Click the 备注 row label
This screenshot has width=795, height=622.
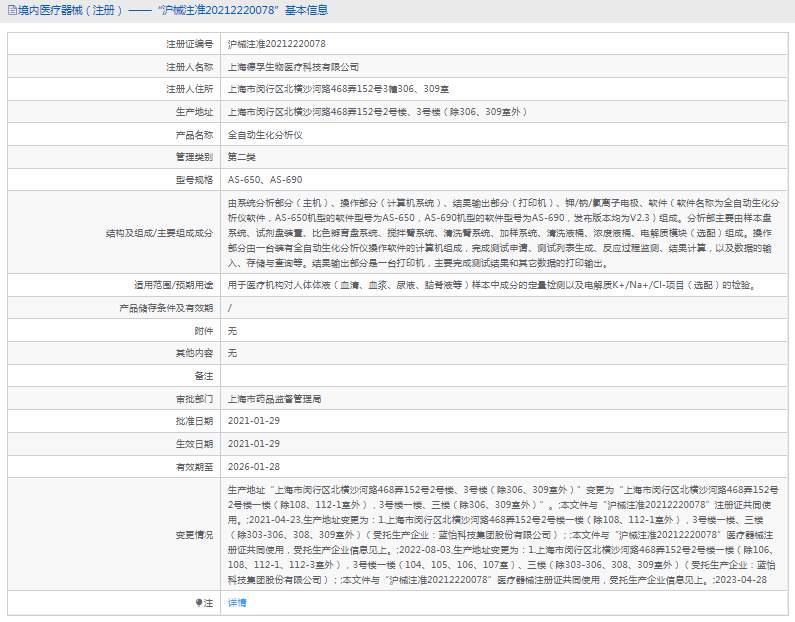[x=204, y=376]
